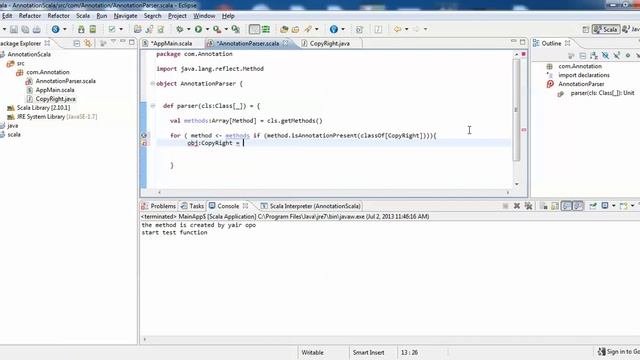Click the error marker beside obj:CopyRight line

144,143
